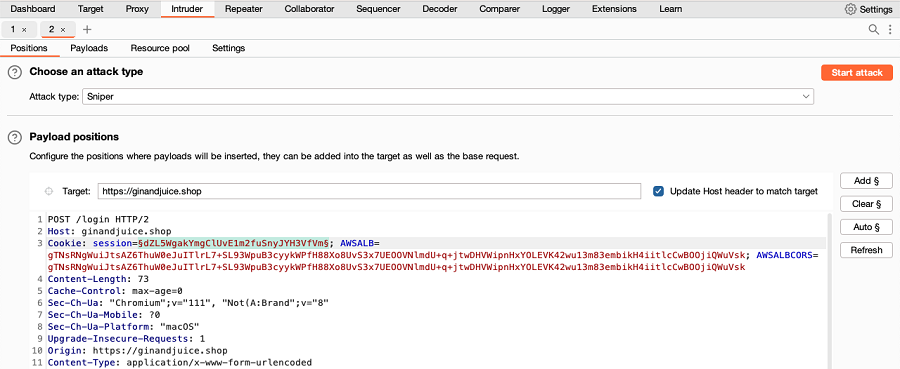
Task: Select Intruder attack tab 1
Action: 19,29
